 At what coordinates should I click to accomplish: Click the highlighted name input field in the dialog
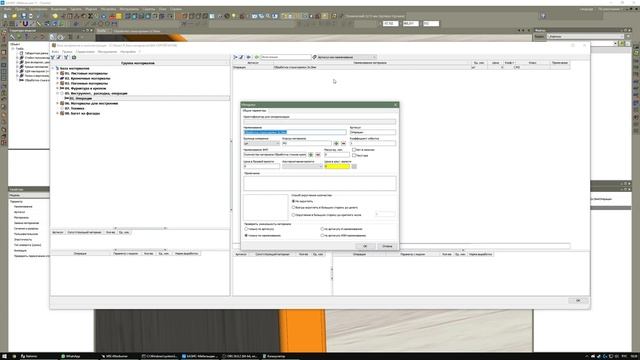click(295, 132)
